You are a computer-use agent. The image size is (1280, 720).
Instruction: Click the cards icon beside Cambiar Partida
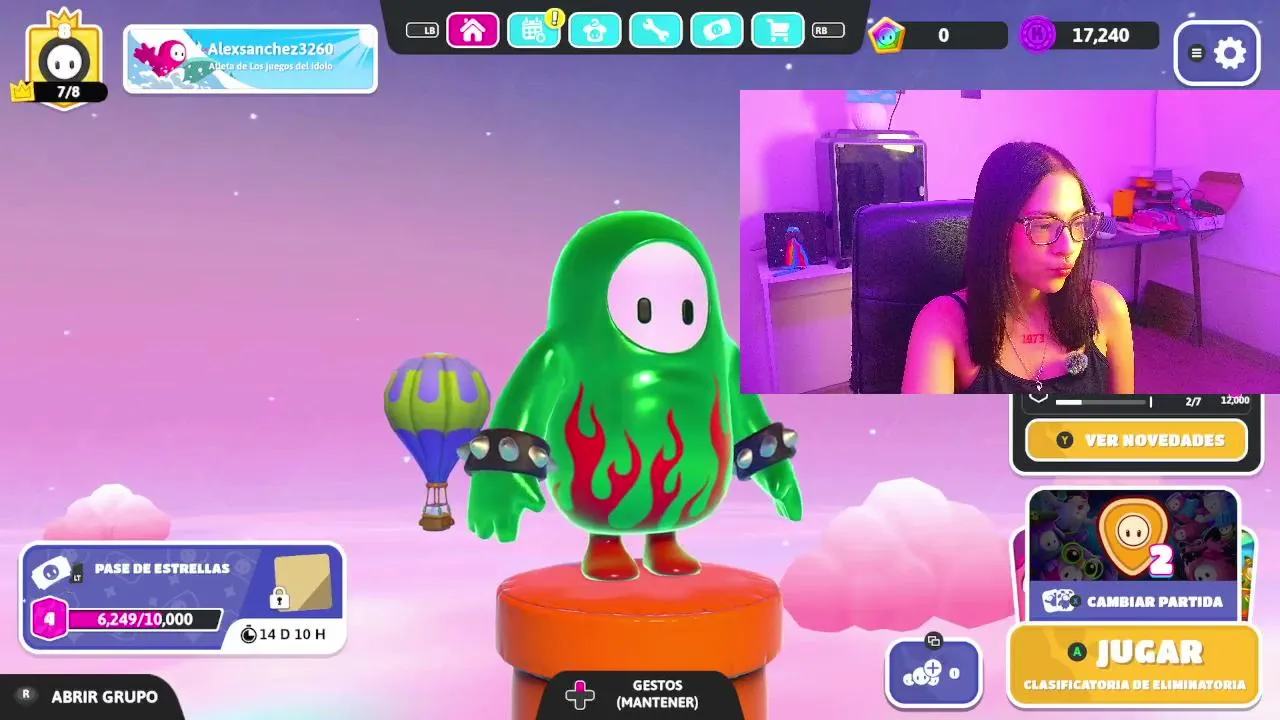point(1060,601)
